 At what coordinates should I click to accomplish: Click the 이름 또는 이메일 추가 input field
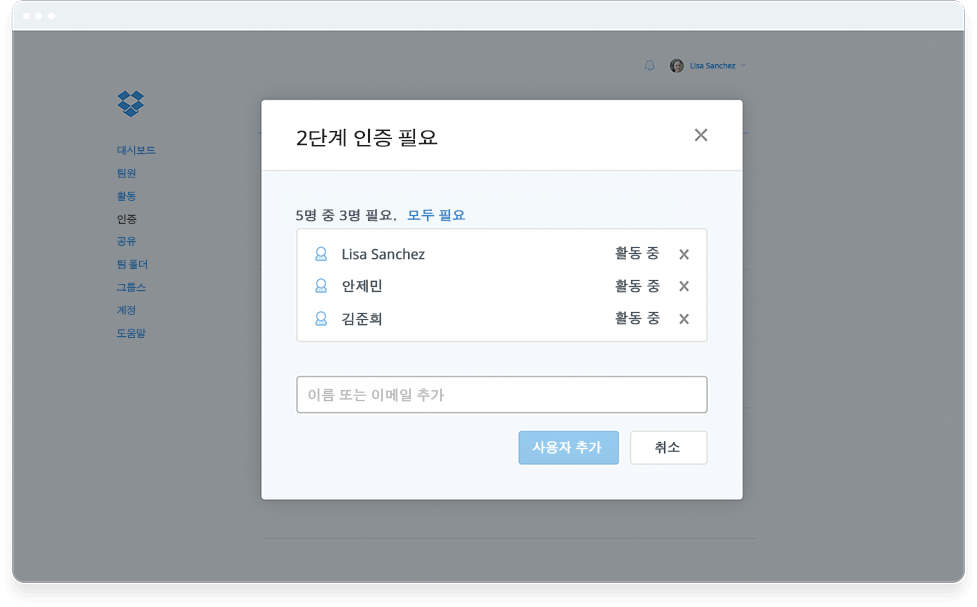(501, 394)
